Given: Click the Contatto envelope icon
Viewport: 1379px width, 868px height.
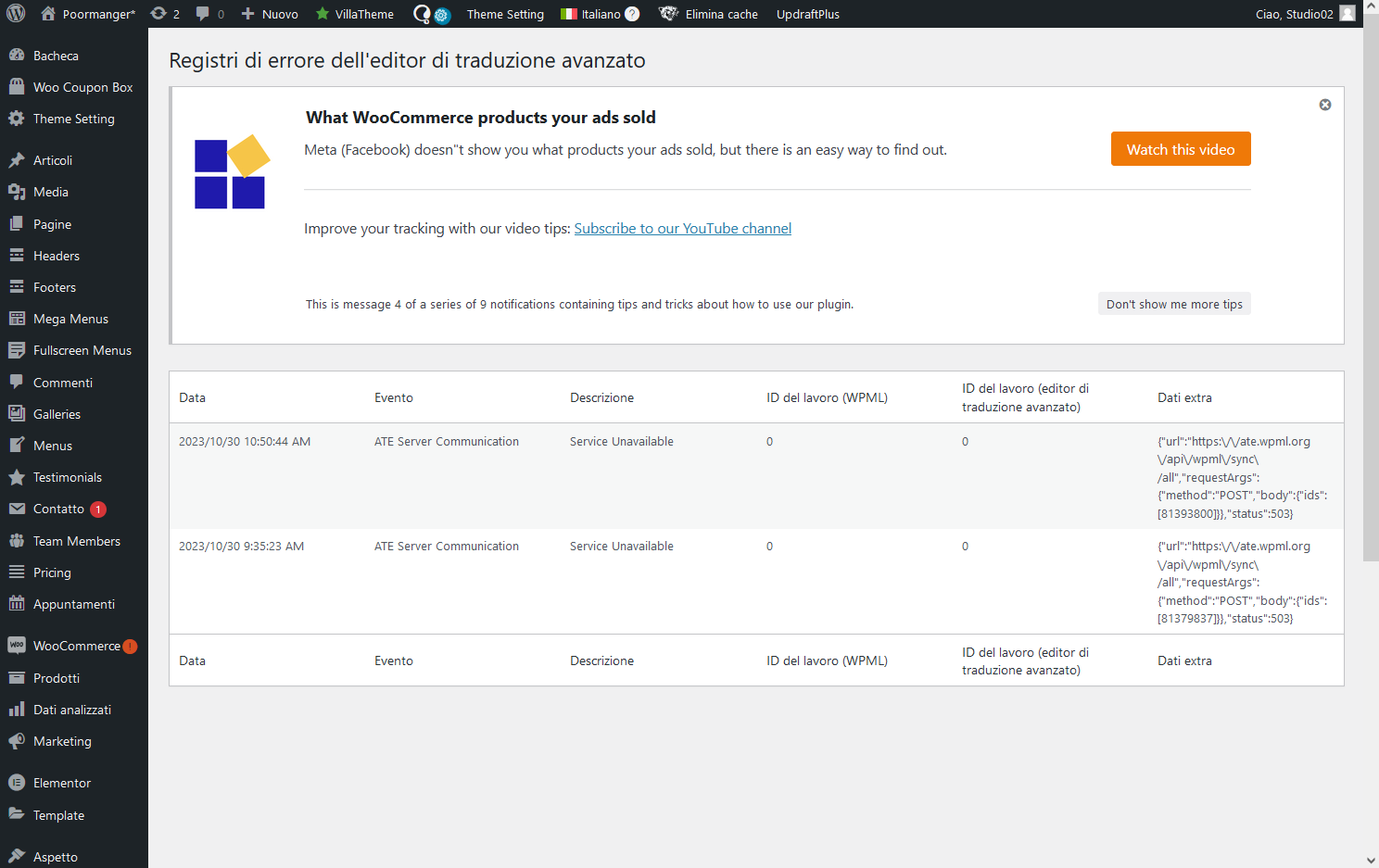Looking at the screenshot, I should [x=17, y=509].
